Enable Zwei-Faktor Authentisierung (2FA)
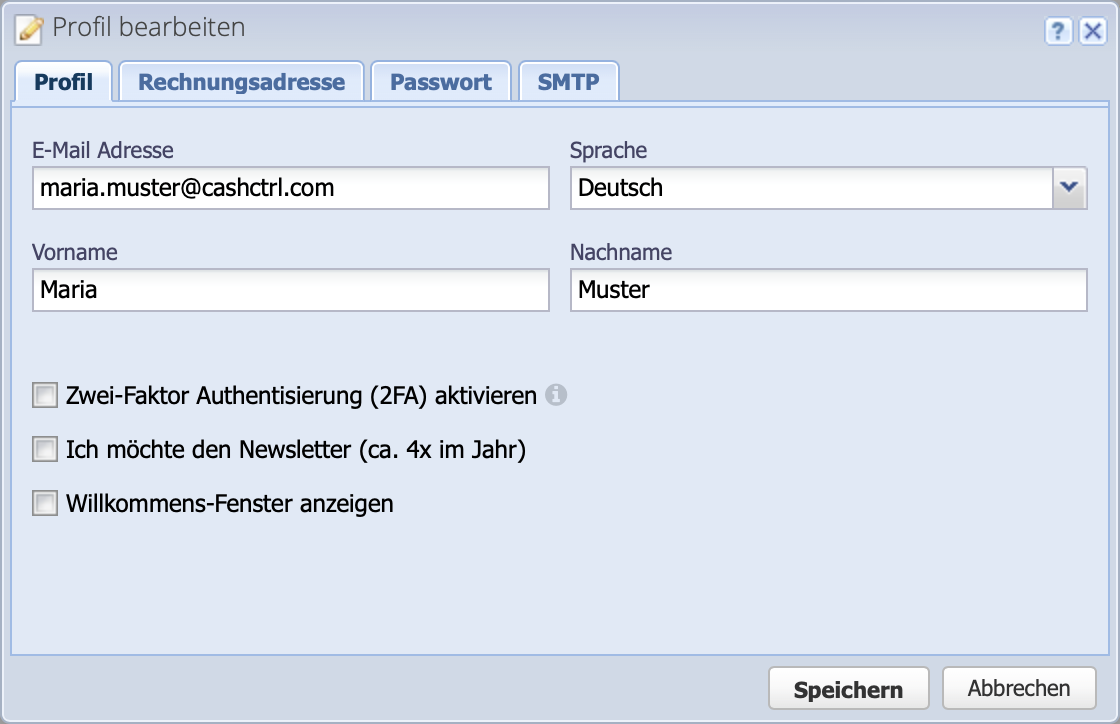1120x724 pixels. (x=43, y=396)
